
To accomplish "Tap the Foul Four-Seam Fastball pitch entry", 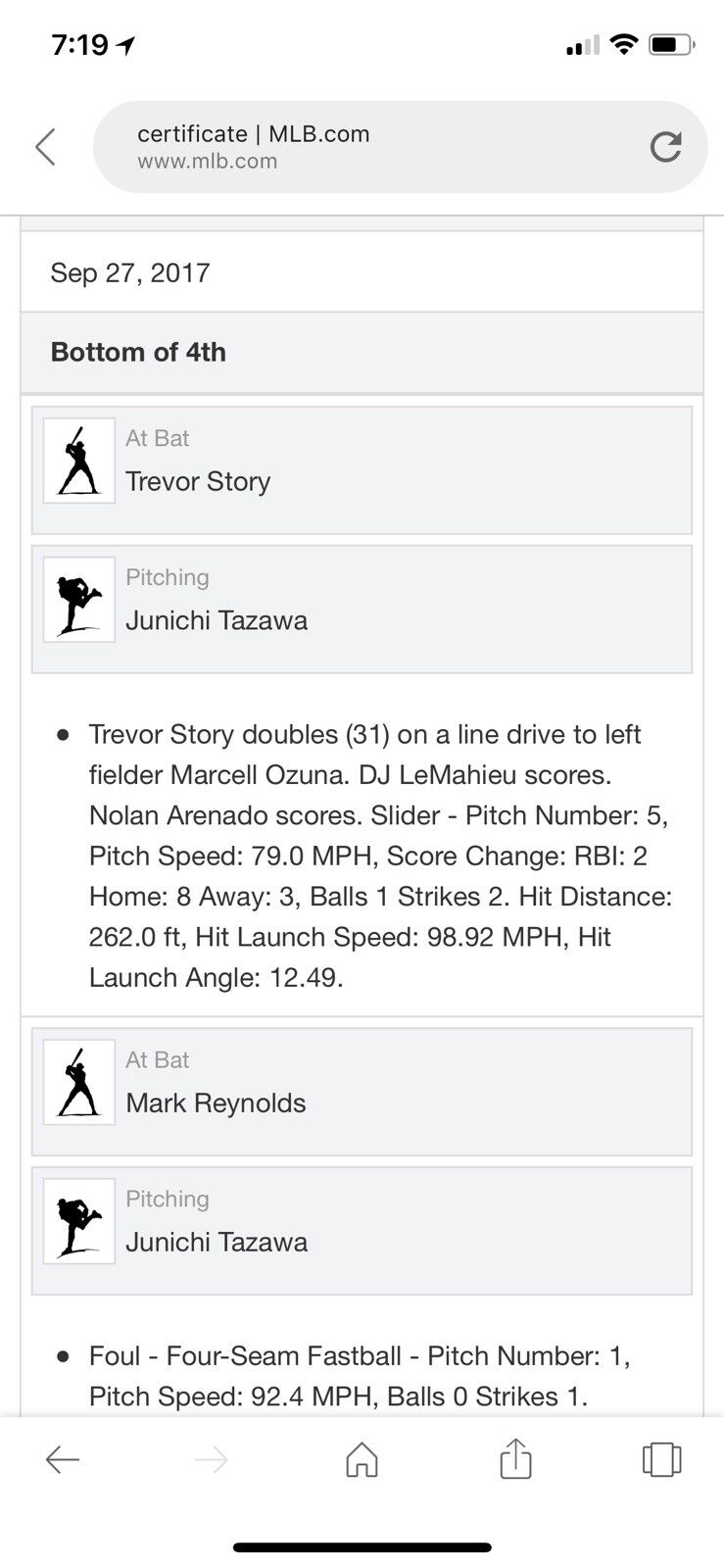I will click(x=359, y=1376).
